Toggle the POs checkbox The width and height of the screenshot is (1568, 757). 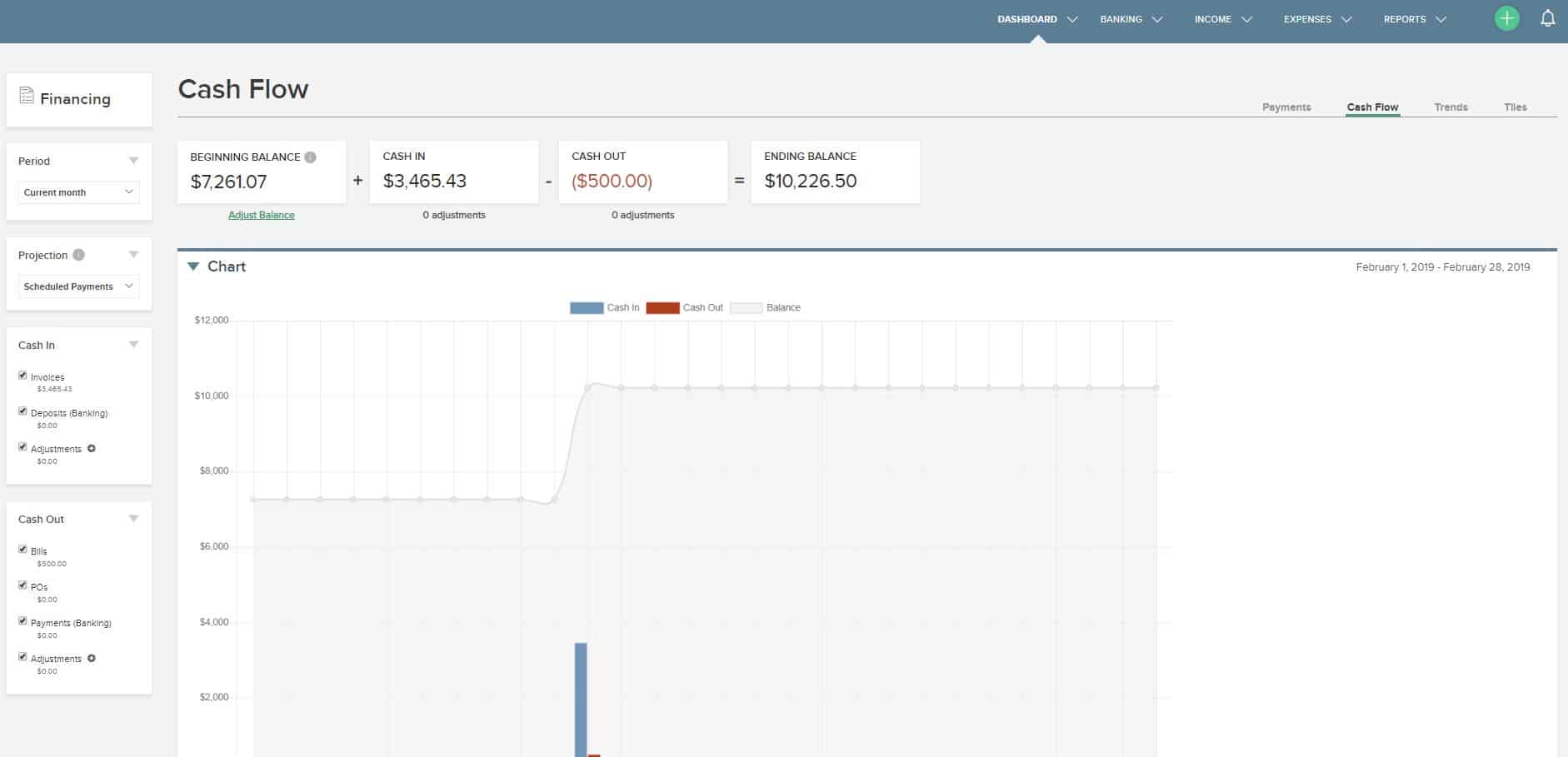[x=22, y=585]
